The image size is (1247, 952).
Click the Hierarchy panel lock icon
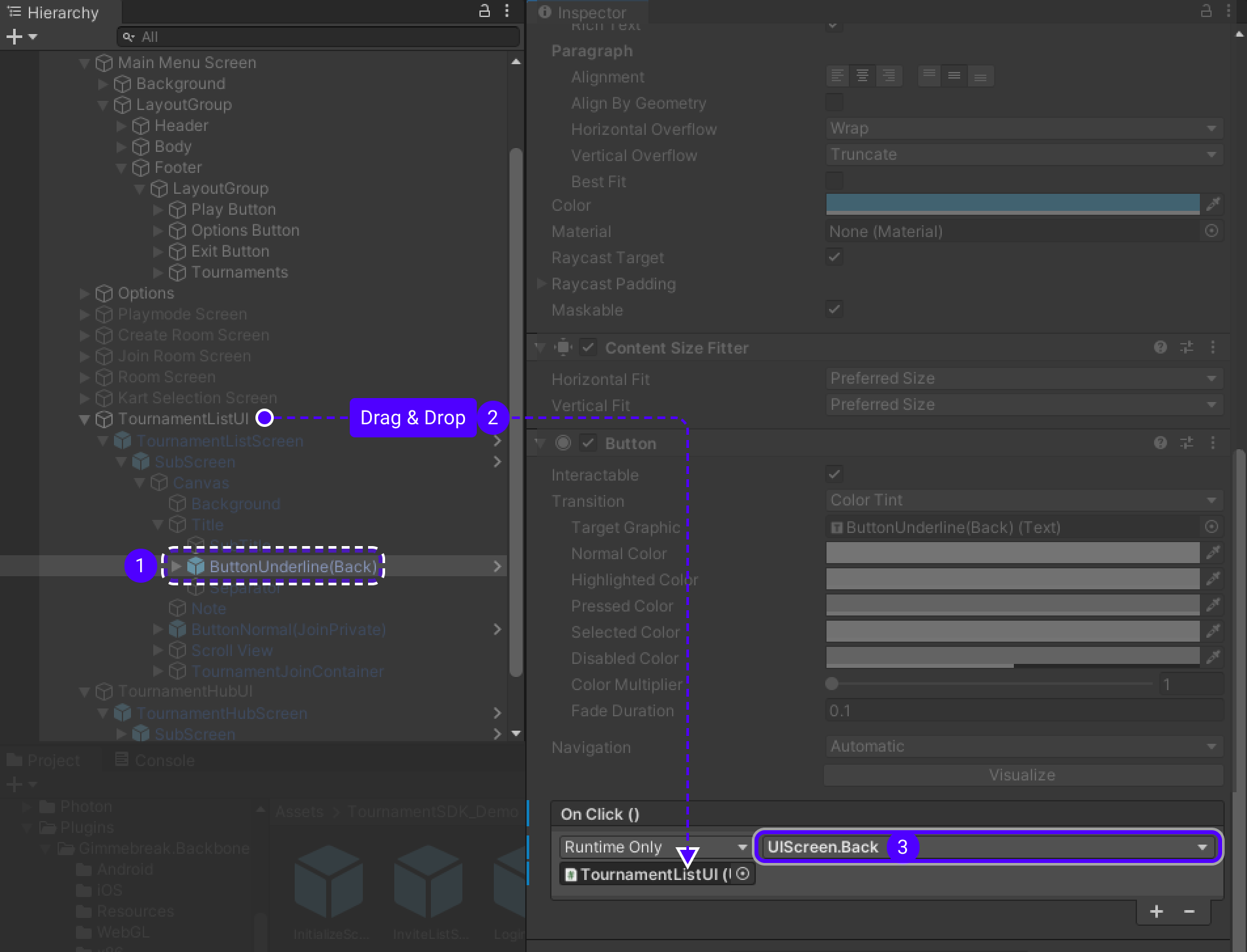coord(485,11)
